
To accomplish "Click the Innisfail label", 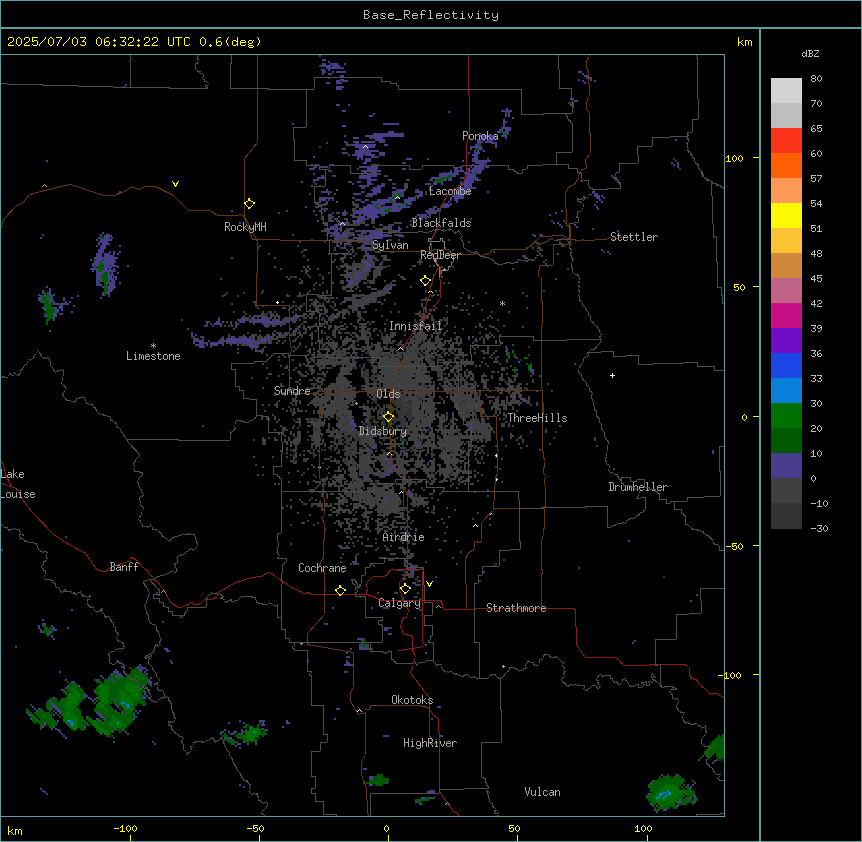I will click(415, 326).
